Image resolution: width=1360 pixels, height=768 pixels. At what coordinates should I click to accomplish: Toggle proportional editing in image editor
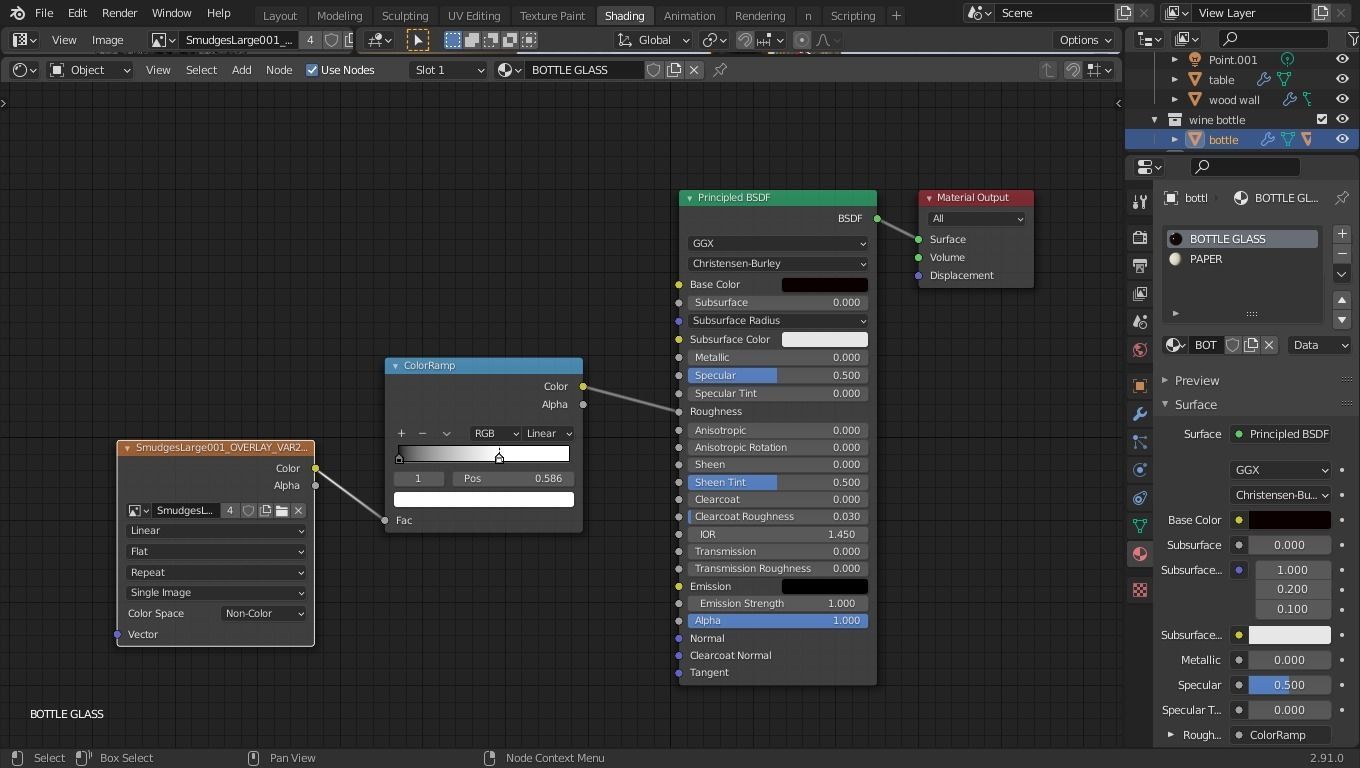801,40
